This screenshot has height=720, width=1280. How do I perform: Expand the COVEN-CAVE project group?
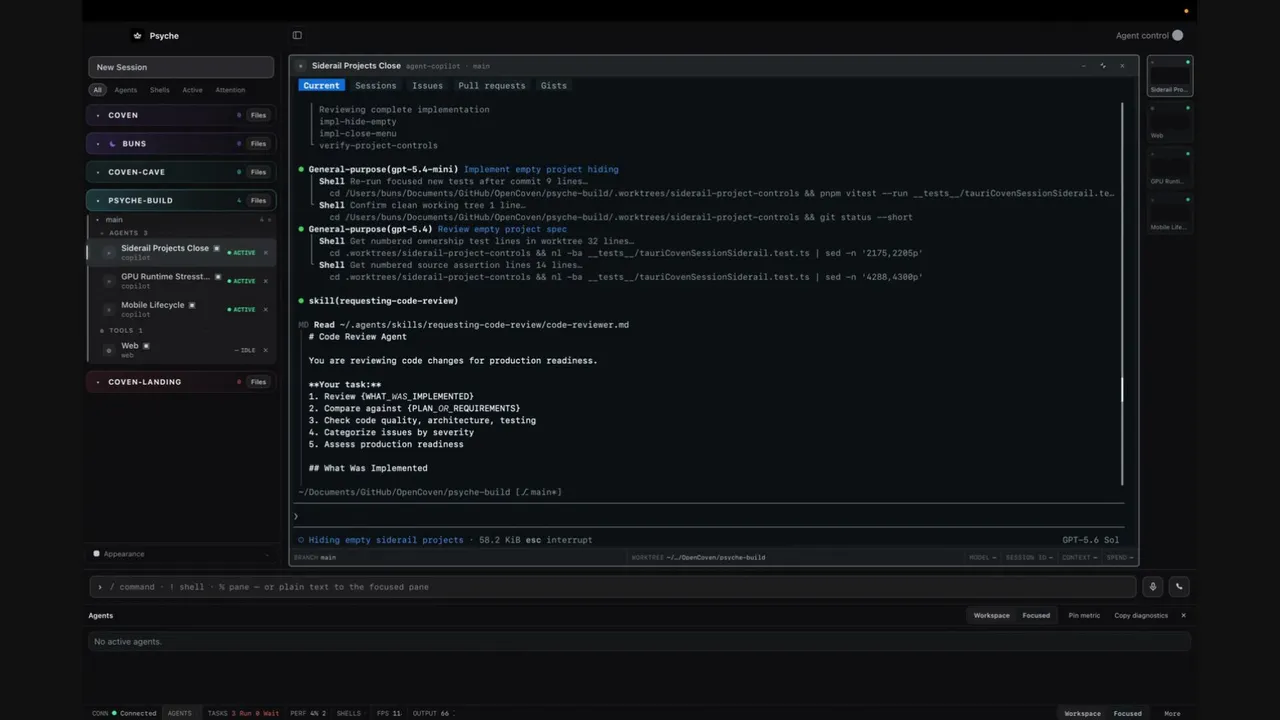pyautogui.click(x=97, y=172)
